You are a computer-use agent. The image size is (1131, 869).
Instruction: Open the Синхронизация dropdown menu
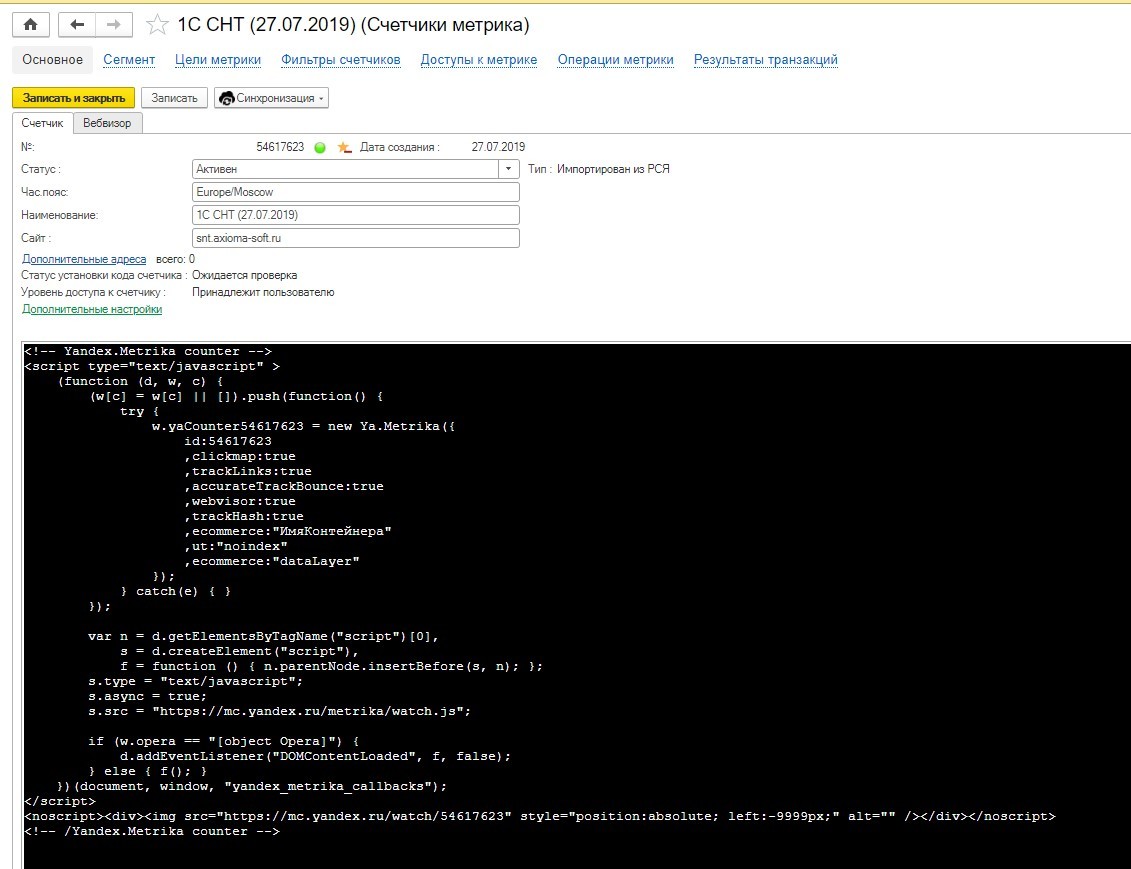click(271, 98)
